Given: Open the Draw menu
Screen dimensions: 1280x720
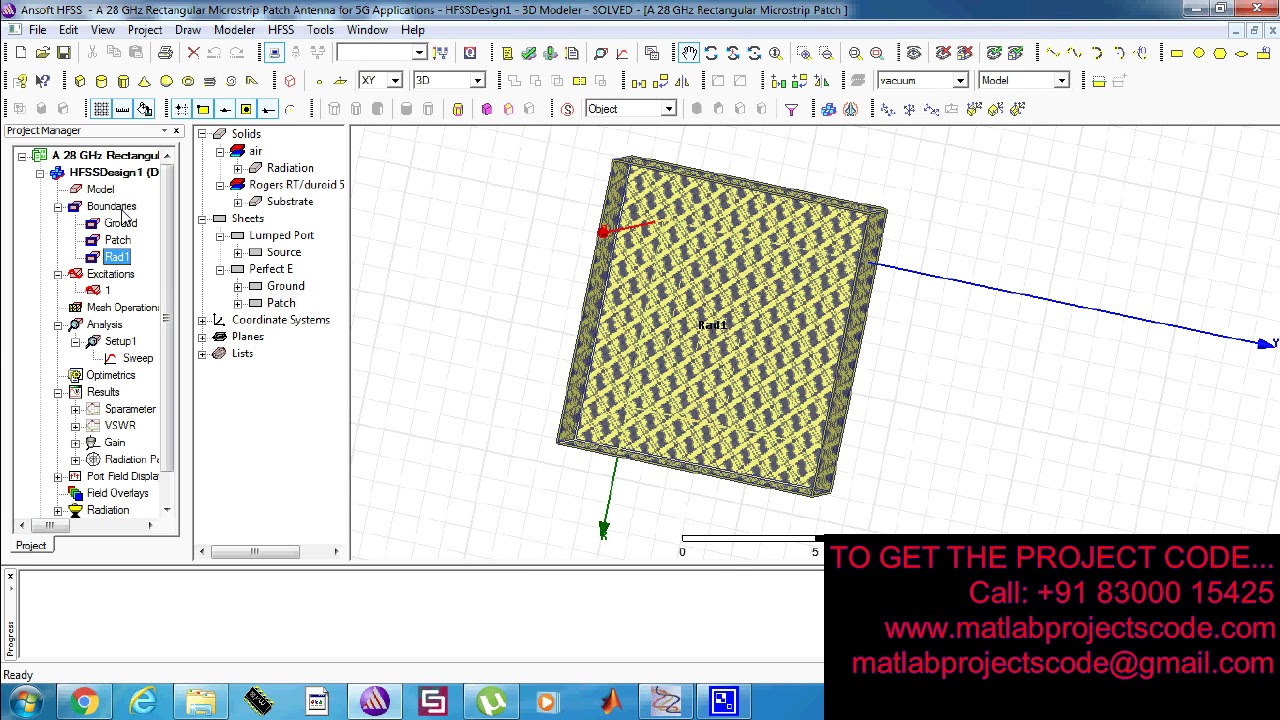Looking at the screenshot, I should (188, 30).
